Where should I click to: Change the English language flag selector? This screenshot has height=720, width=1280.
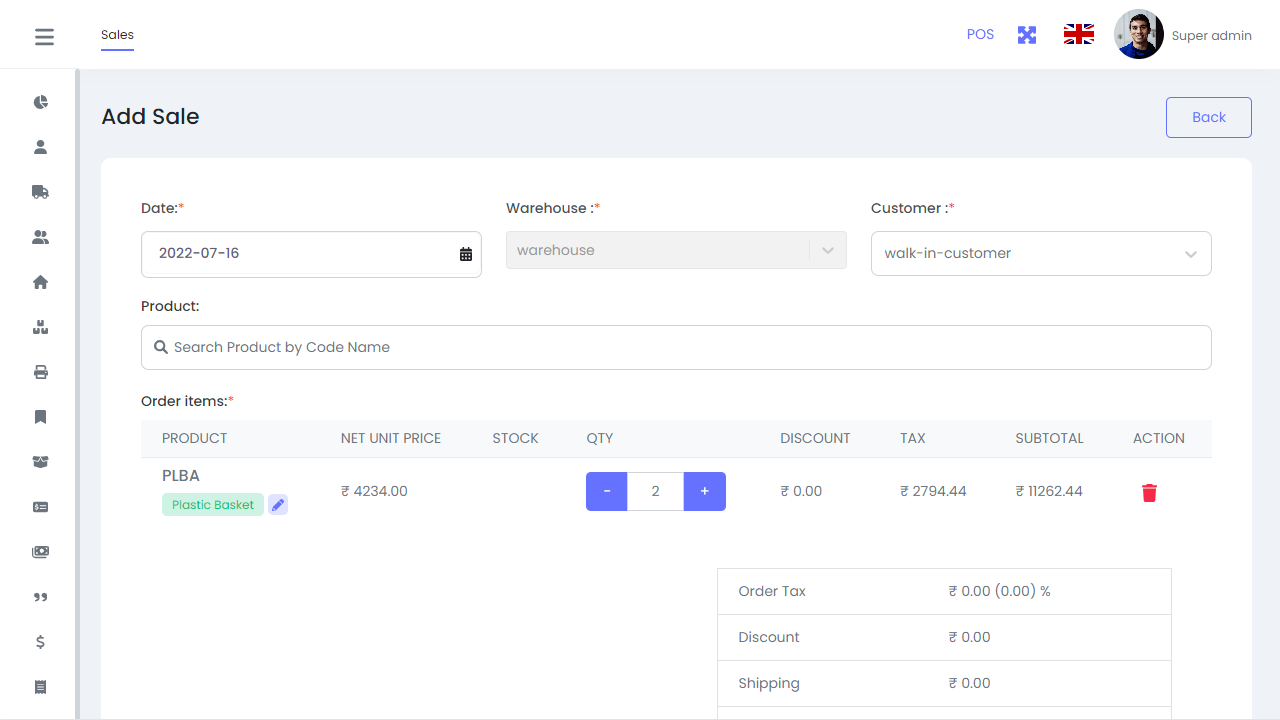[x=1078, y=33]
